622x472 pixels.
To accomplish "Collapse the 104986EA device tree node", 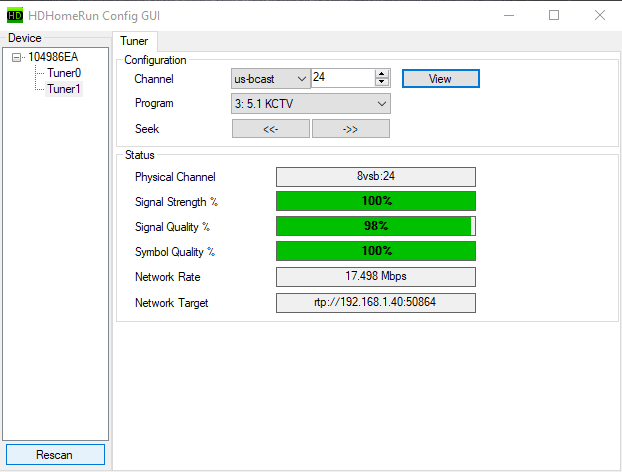I will point(17,57).
